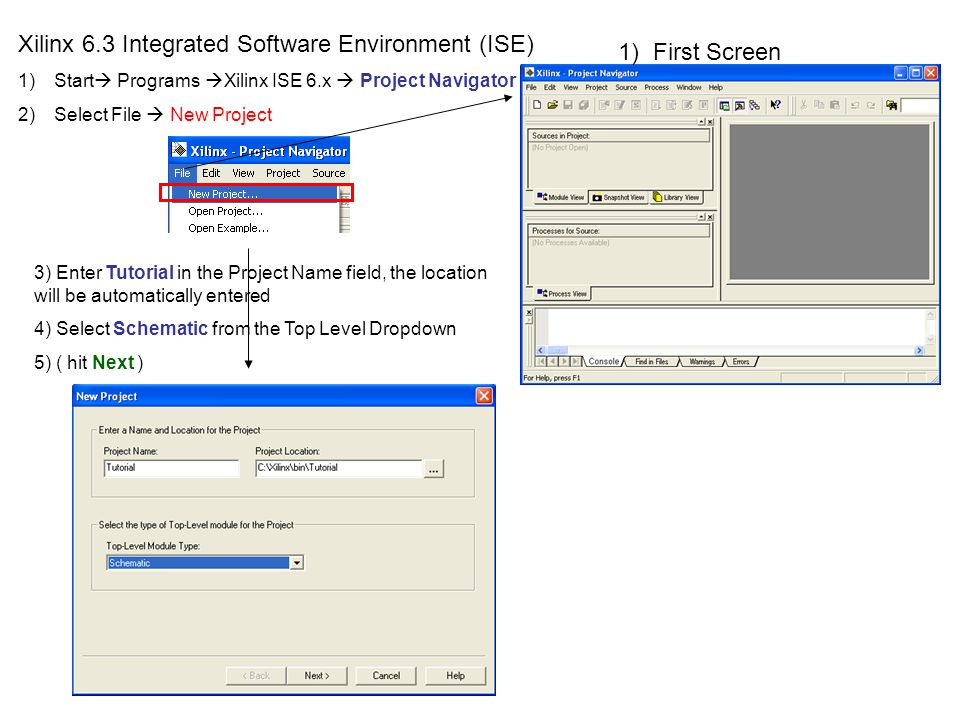Switch to the Snapshot View tab
Screen dimensions: 960x720
click(618, 197)
